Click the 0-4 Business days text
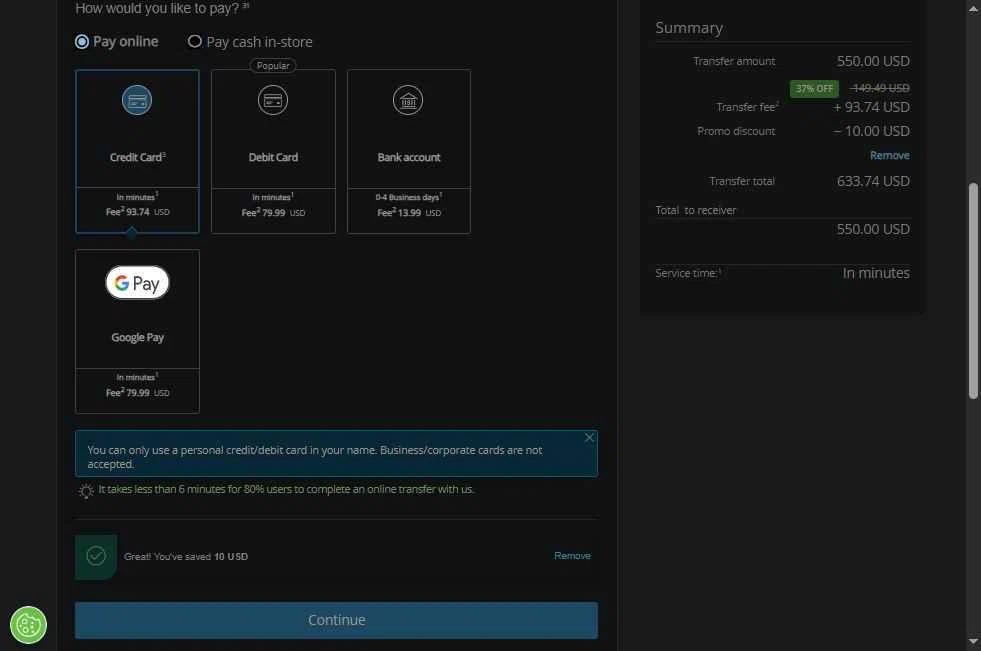This screenshot has width=981, height=651. 409,197
